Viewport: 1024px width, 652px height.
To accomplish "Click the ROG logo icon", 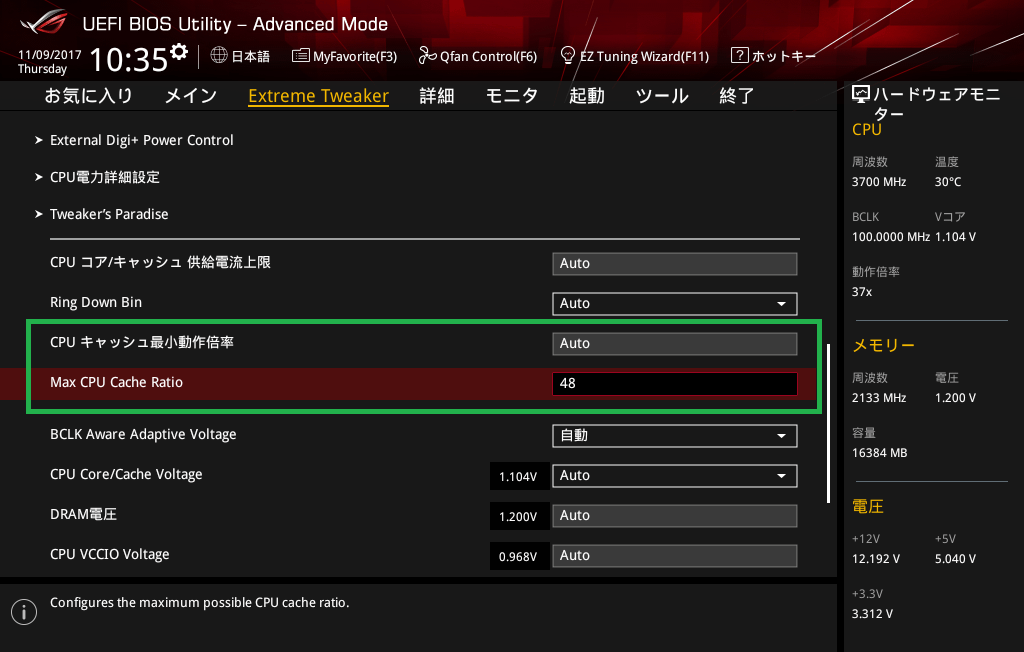I will pos(44,22).
